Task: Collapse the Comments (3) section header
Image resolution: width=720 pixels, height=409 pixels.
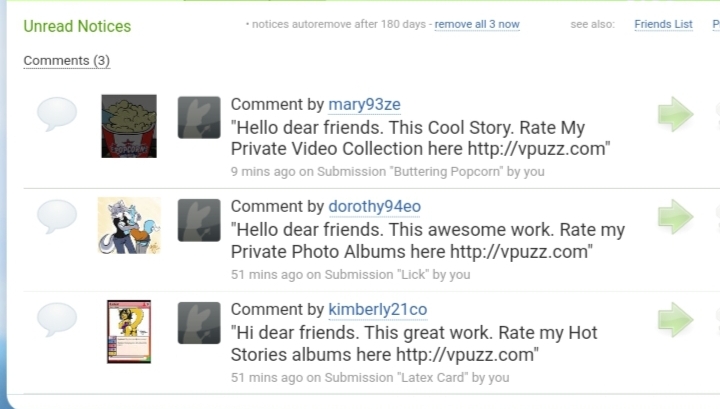Action: click(66, 61)
